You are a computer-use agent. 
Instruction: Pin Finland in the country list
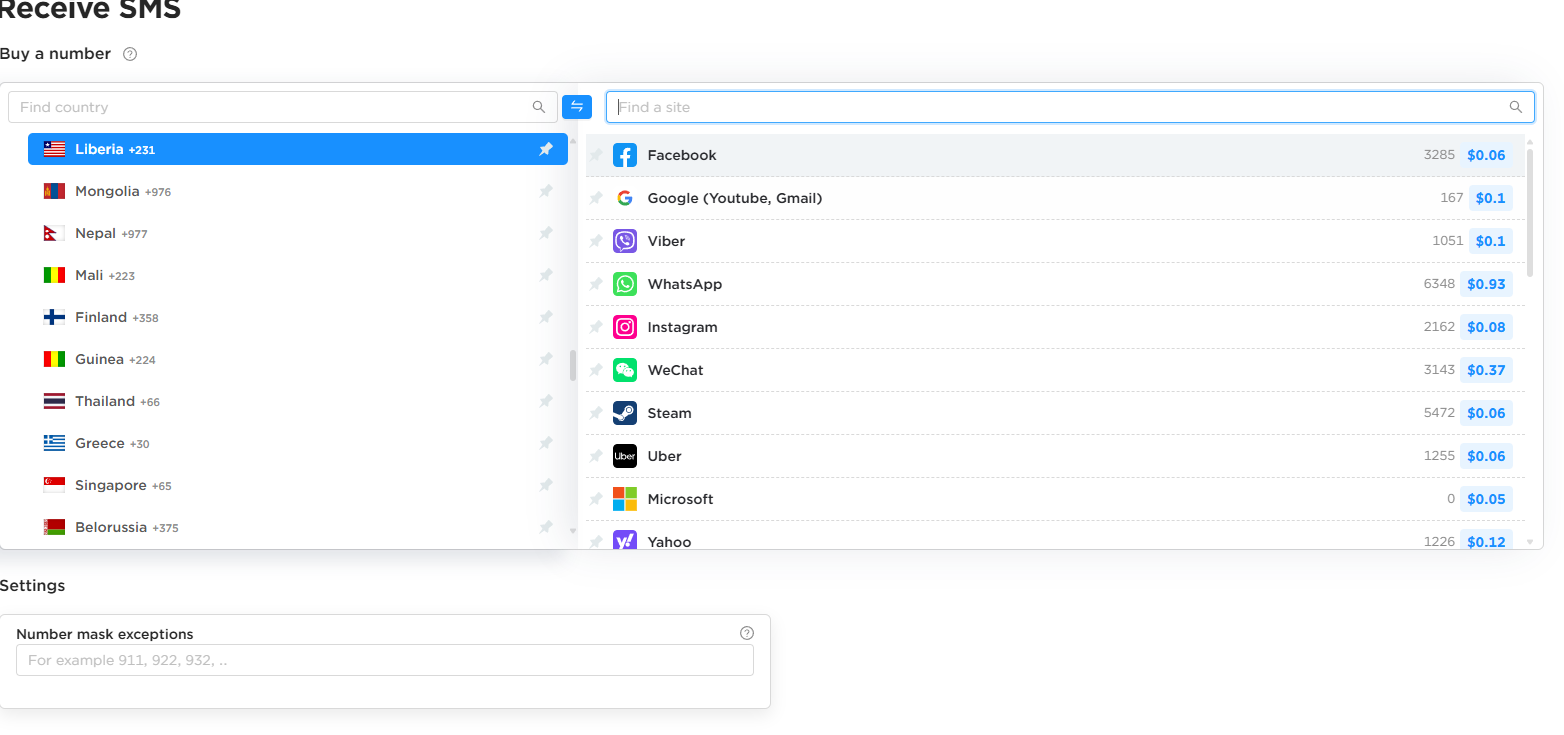click(x=546, y=317)
